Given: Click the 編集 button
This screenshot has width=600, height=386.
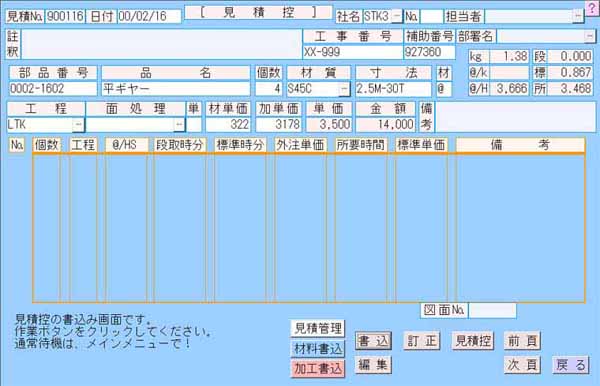Looking at the screenshot, I should 373,365.
